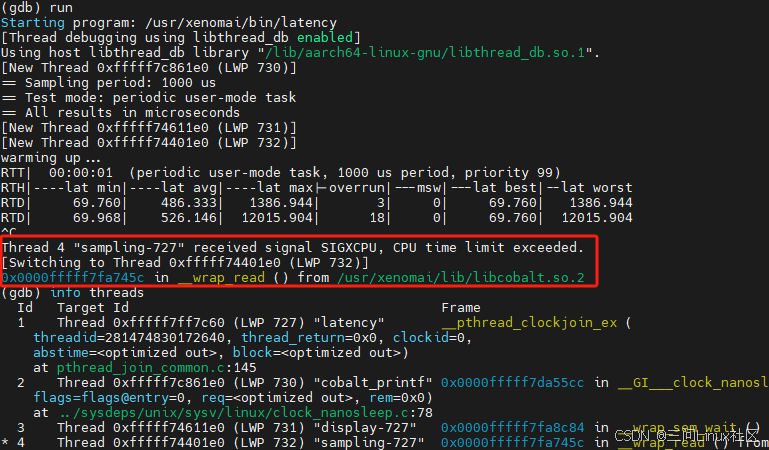Click the 'overrun' column header

point(357,188)
